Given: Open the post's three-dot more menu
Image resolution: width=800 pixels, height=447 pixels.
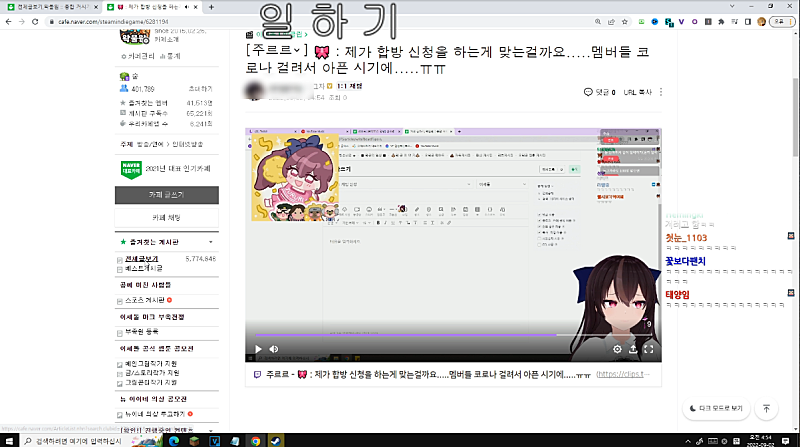Looking at the screenshot, I should 661,92.
